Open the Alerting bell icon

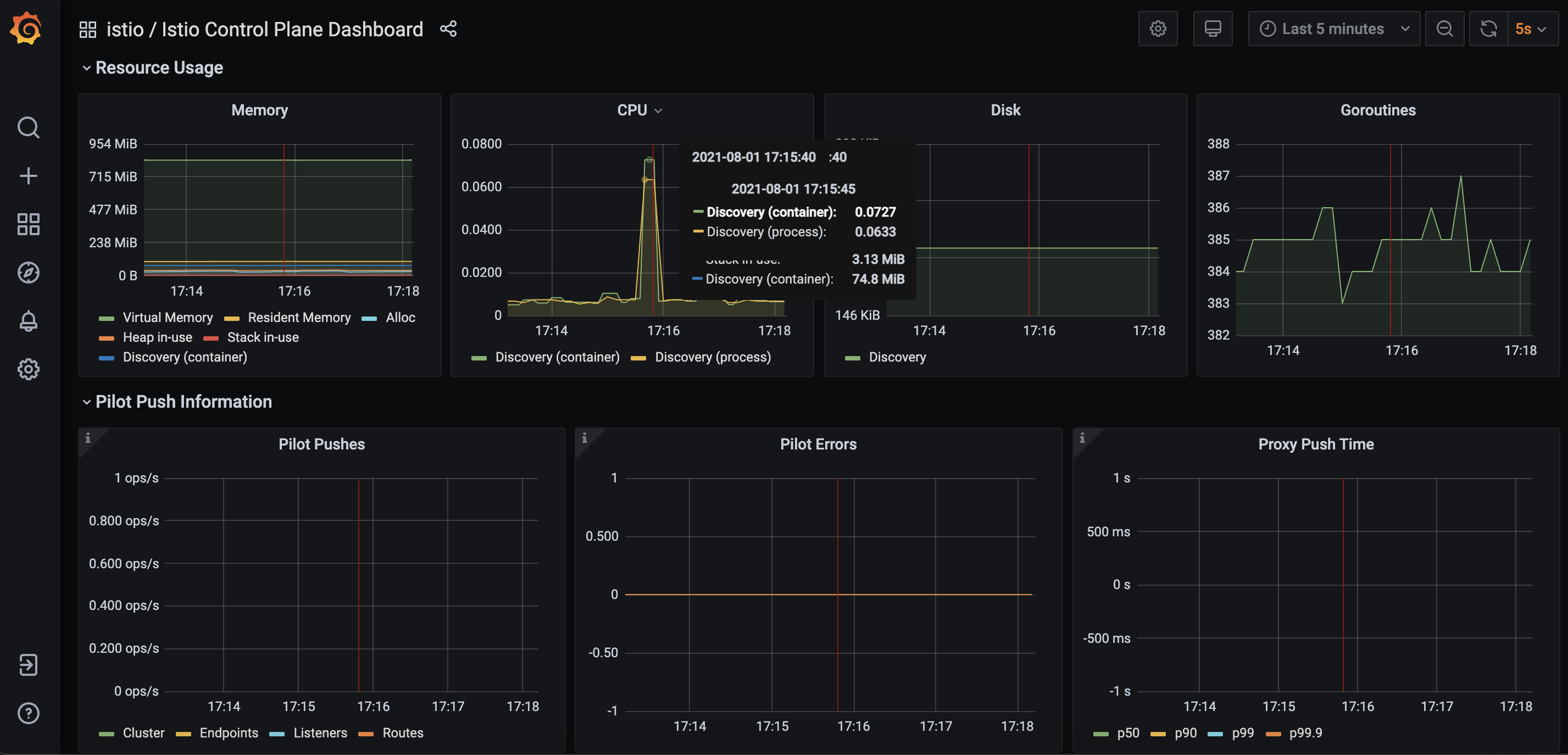[28, 321]
